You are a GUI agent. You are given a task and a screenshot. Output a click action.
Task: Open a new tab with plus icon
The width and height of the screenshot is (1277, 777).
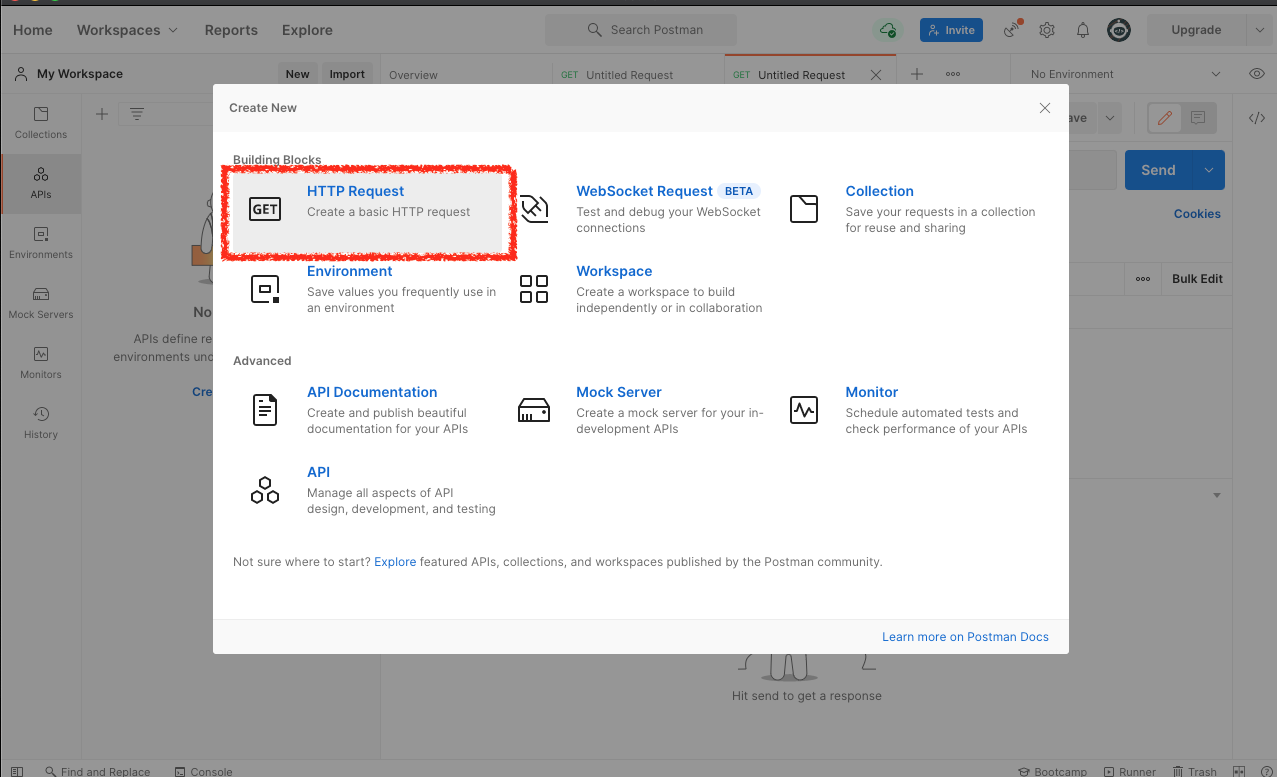(917, 74)
